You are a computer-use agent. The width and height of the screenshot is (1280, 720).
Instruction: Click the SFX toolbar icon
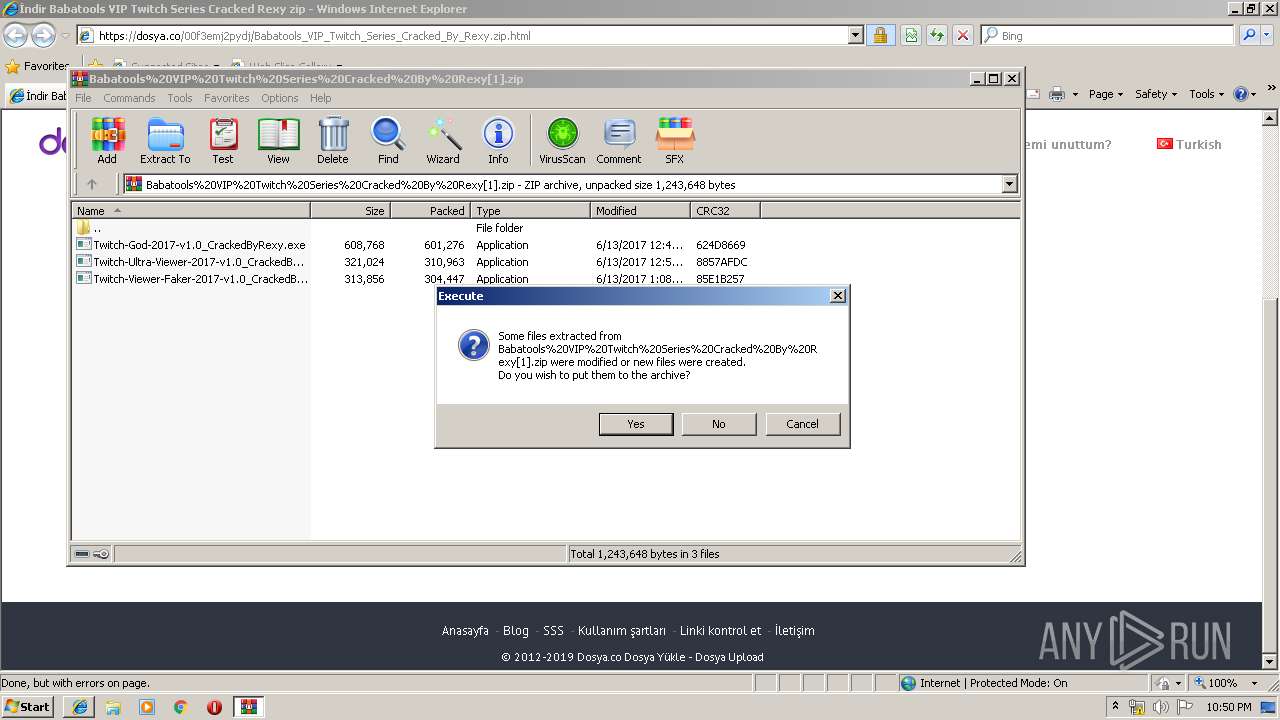[675, 140]
